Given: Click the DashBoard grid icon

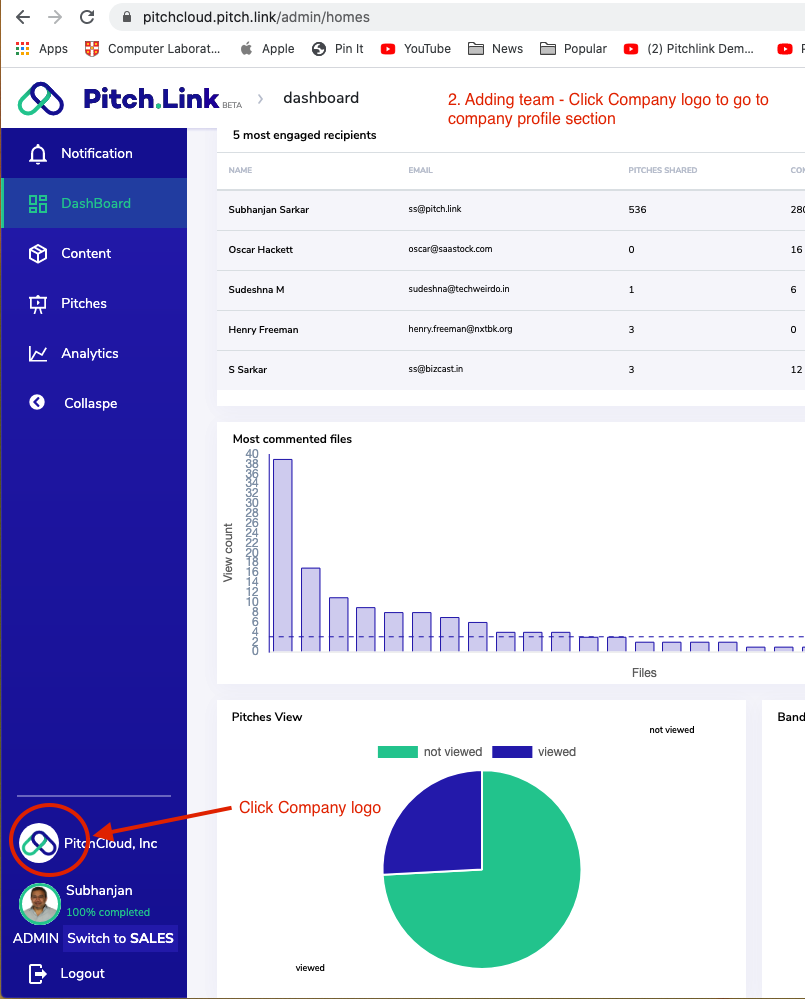Looking at the screenshot, I should point(38,203).
